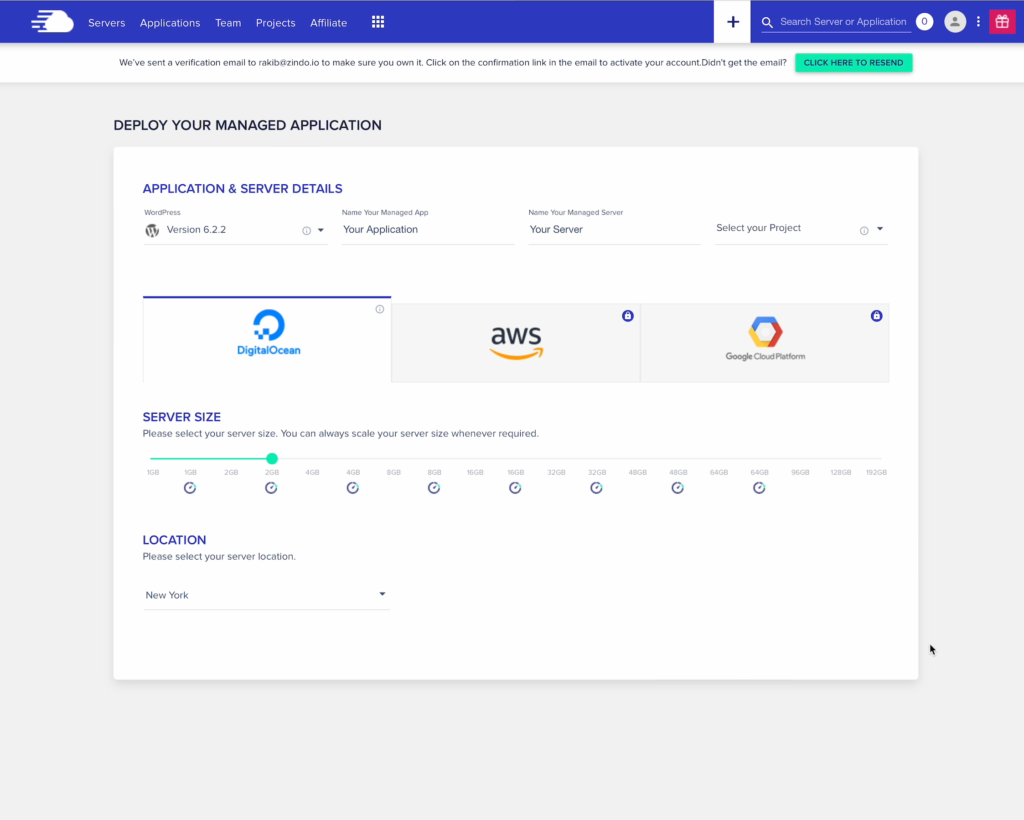Go to the Team menu item
The width and height of the screenshot is (1024, 820).
point(228,23)
